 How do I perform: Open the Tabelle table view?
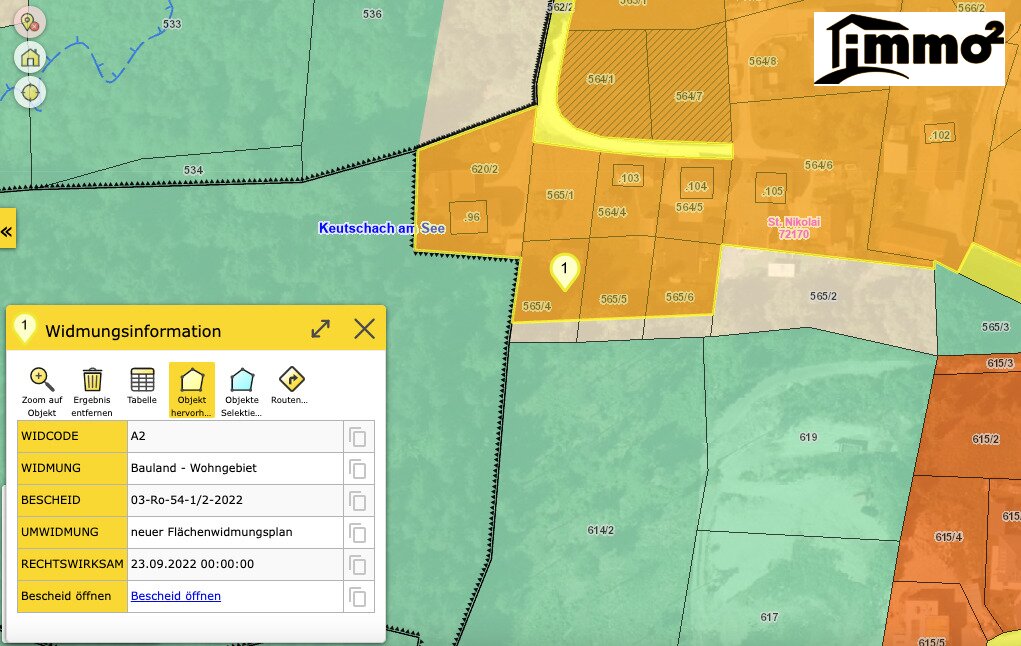(142, 380)
